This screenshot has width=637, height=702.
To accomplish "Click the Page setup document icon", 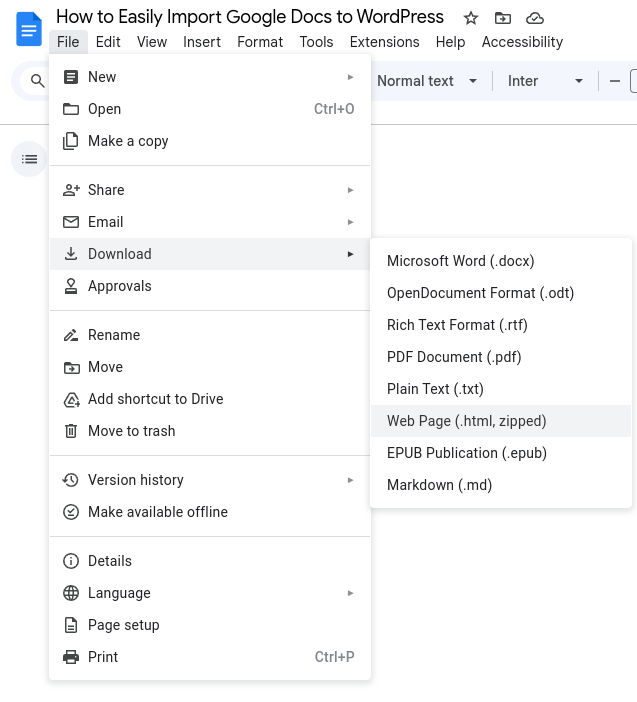I will (x=71, y=625).
